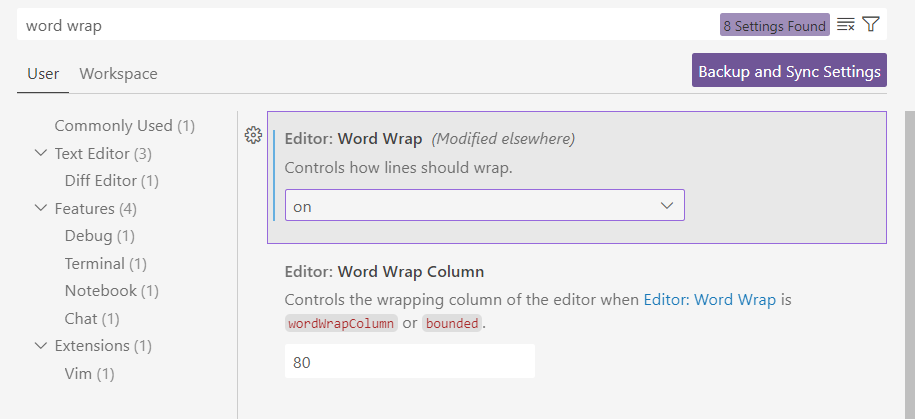This screenshot has width=915, height=419.
Task: Click Backup and Sync Settings button
Action: pyautogui.click(x=789, y=71)
